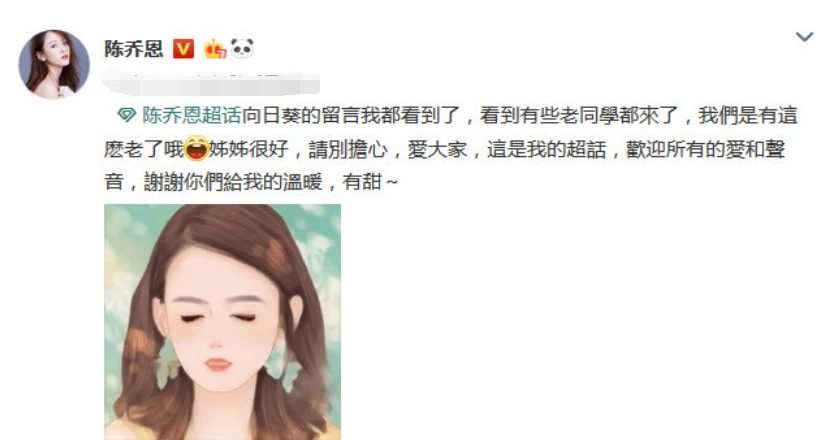Click the crown membership level icon
This screenshot has height=440, width=832.
click(215, 49)
